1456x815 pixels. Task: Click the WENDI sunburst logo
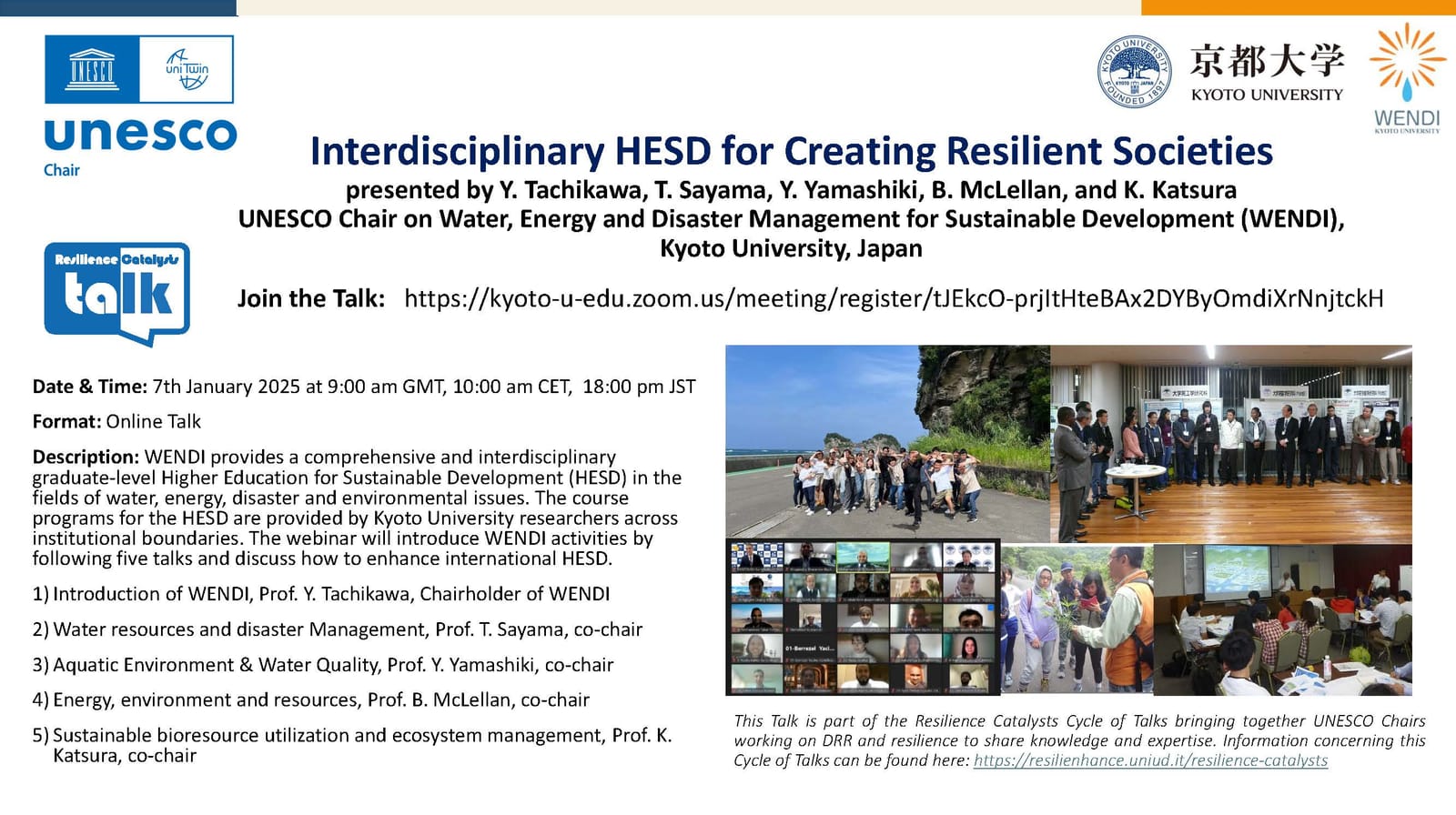click(1407, 78)
